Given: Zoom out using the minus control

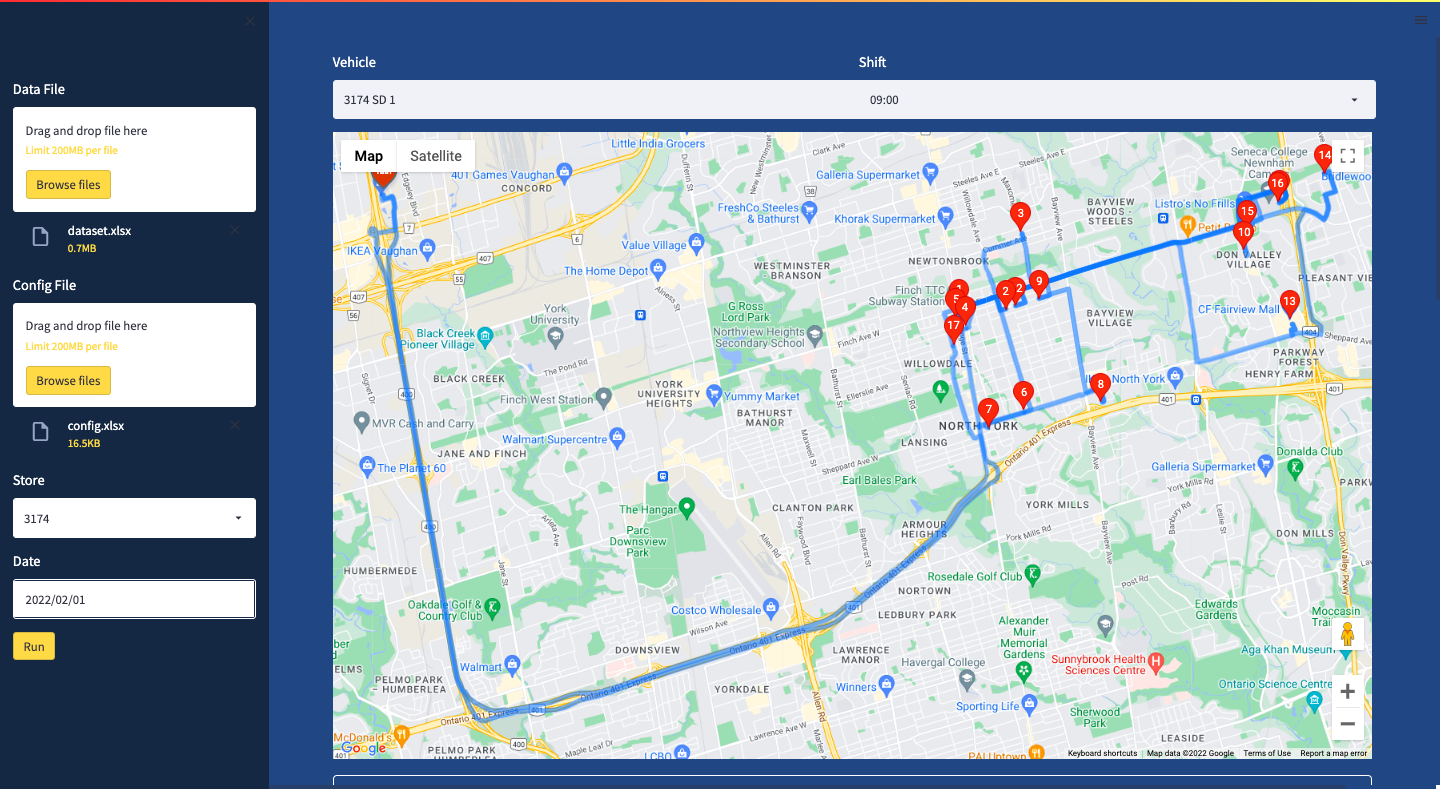Looking at the screenshot, I should 1347,724.
